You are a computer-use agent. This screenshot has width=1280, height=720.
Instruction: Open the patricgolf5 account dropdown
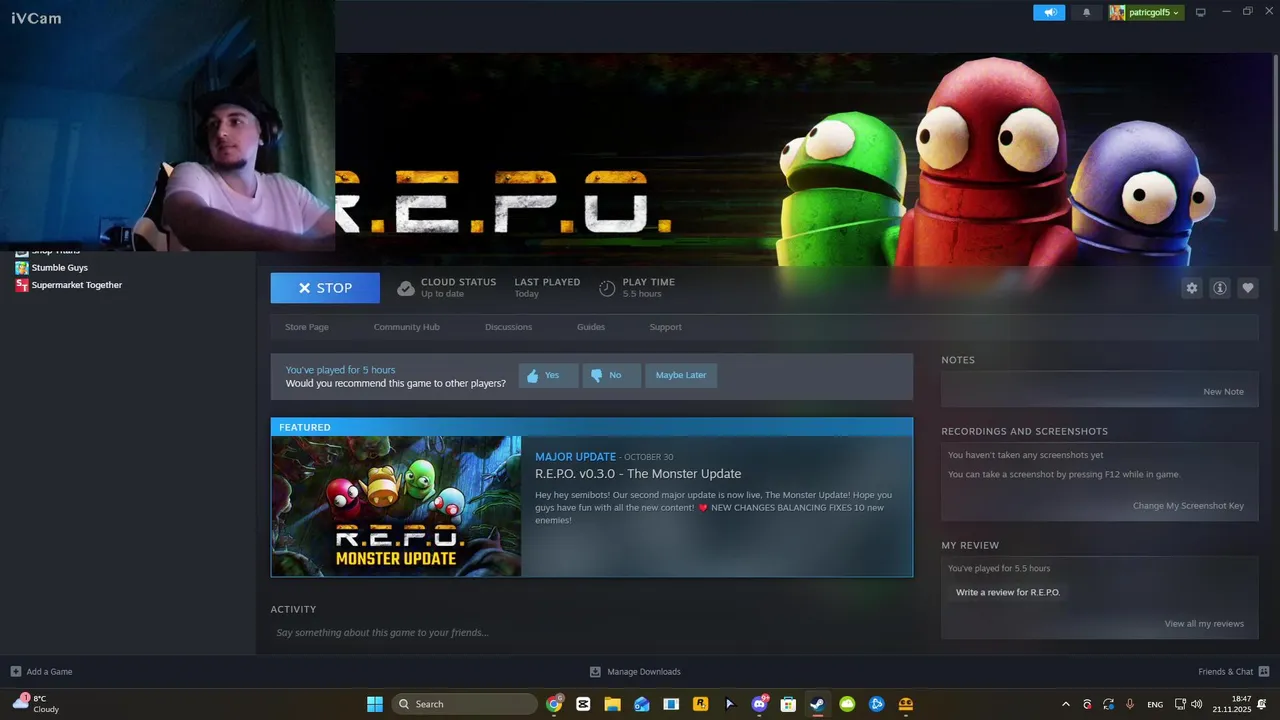(1145, 12)
